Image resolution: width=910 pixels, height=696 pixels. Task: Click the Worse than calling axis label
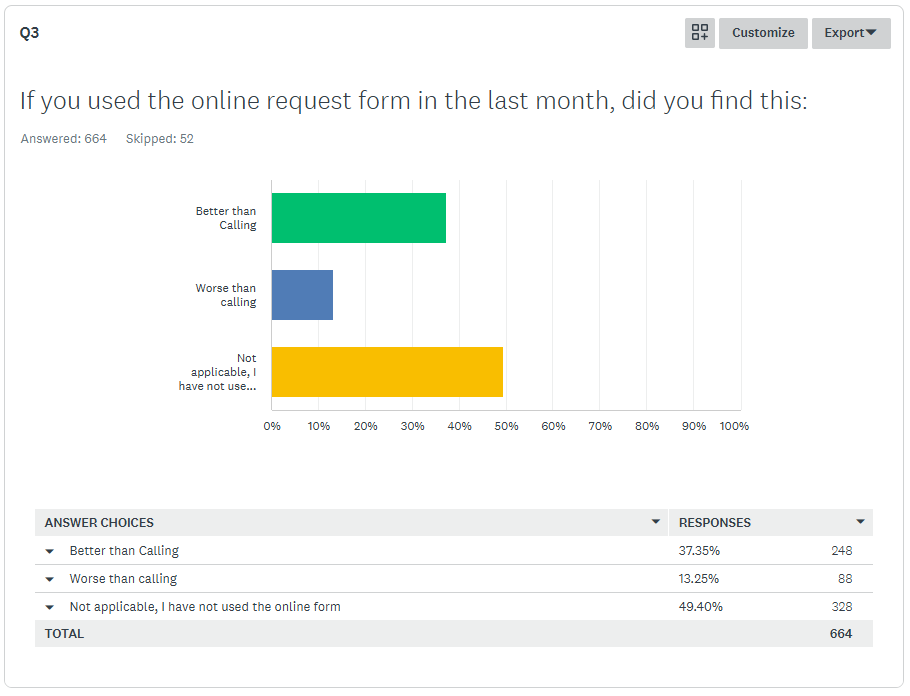(x=226, y=295)
